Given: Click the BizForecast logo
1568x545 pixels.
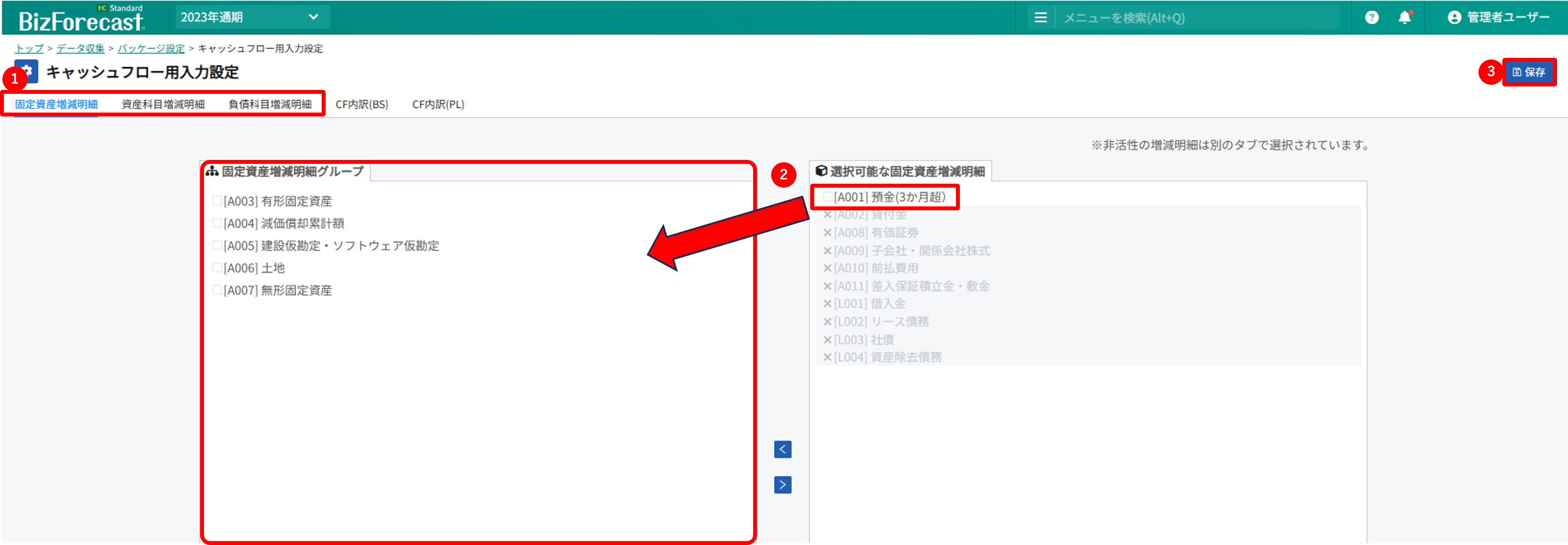Looking at the screenshot, I should (x=81, y=20).
